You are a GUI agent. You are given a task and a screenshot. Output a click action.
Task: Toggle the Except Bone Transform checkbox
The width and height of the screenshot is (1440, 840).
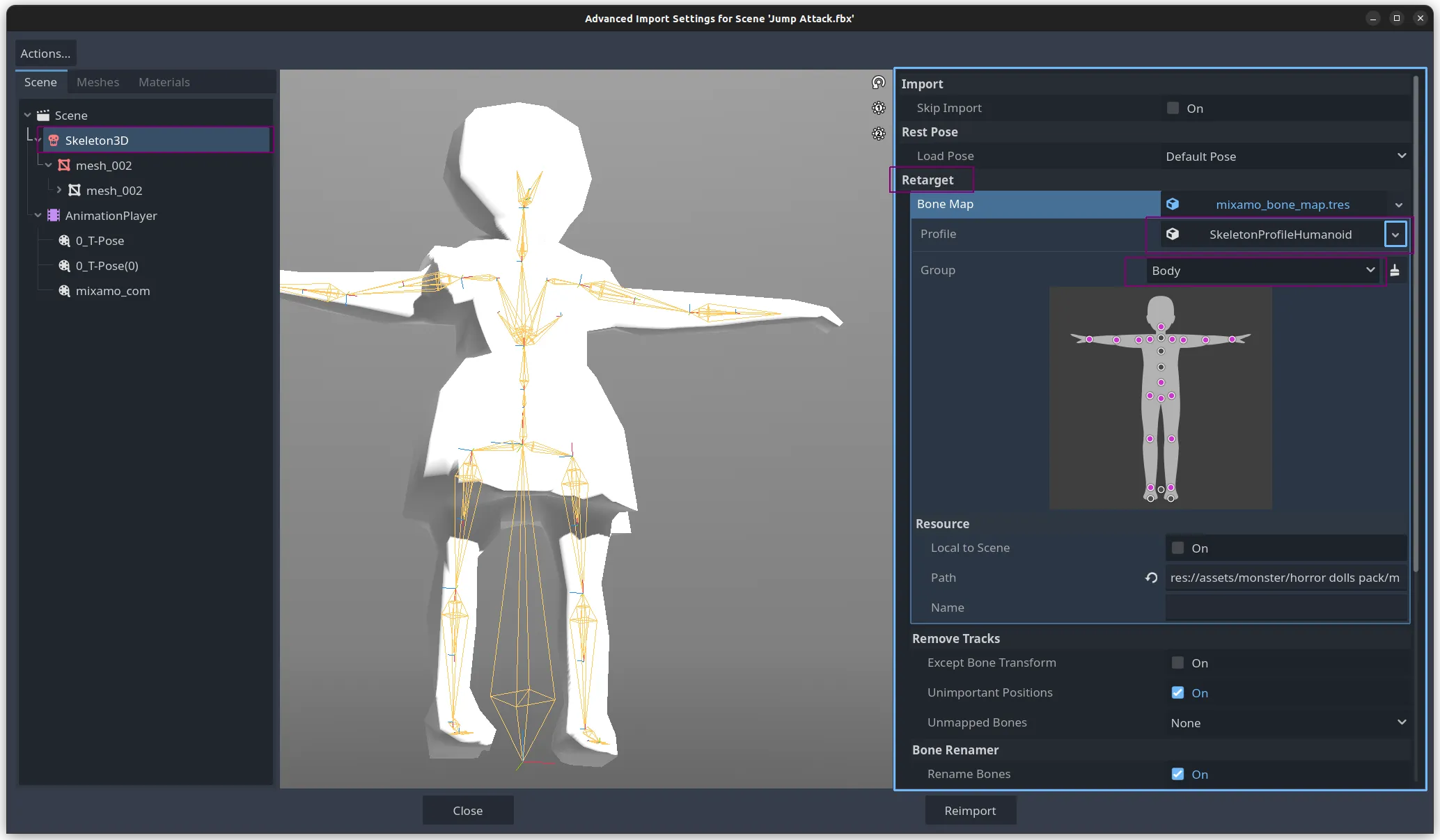(x=1177, y=663)
